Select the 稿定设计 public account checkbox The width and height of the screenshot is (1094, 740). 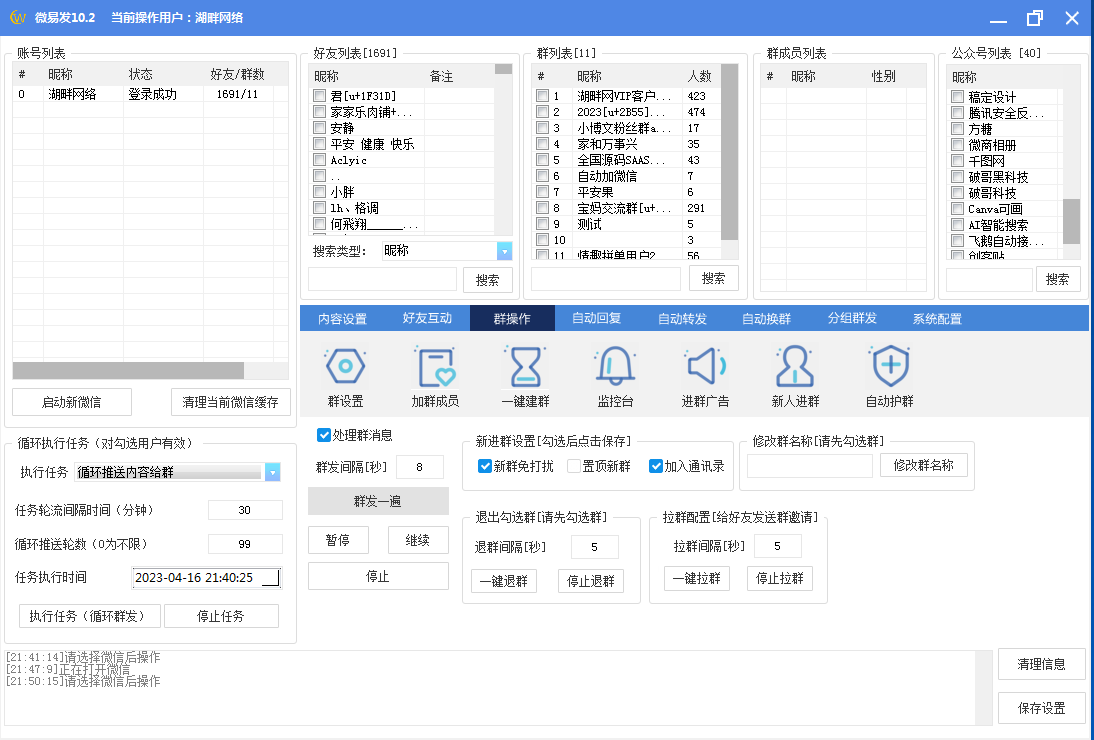click(958, 97)
